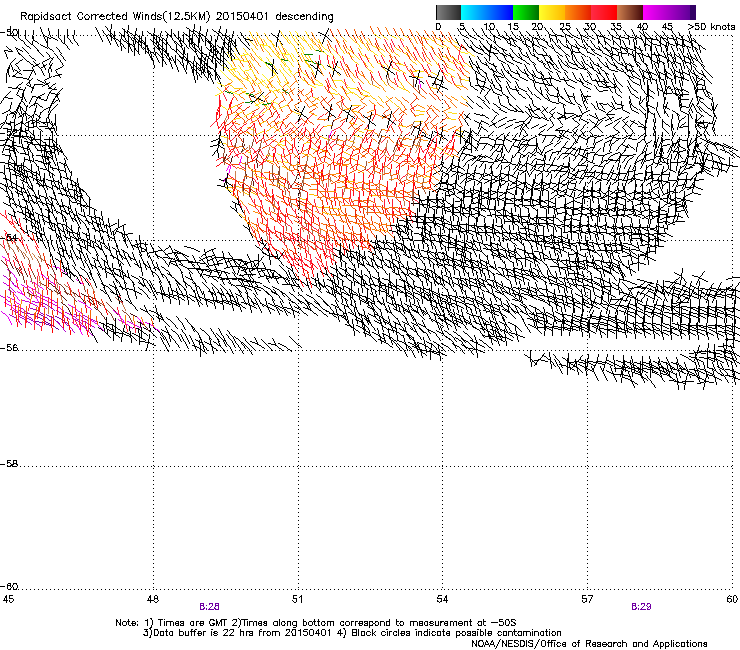This screenshot has height=650, width=740.
Task: Click the '54' longitude label on the bottom axis
Action: coord(442,599)
